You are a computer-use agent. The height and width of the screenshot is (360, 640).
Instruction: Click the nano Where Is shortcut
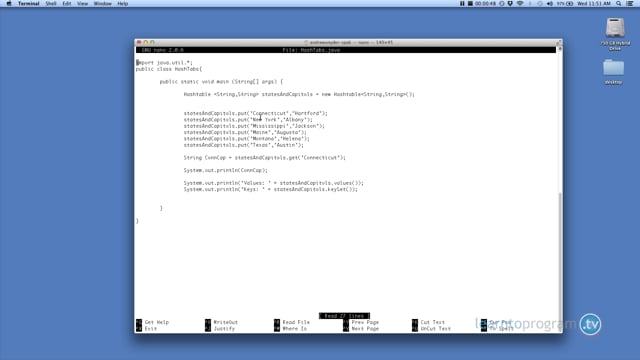(x=290, y=329)
